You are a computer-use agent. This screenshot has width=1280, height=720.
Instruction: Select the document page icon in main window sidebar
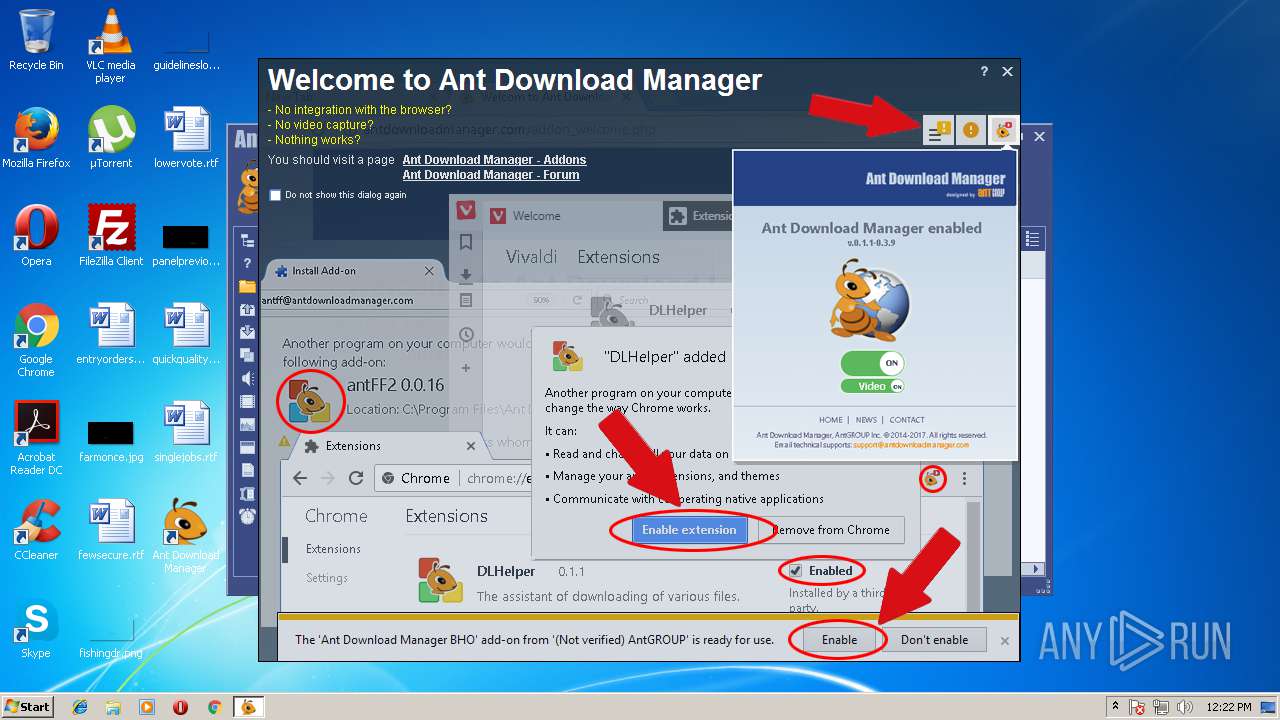point(247,470)
